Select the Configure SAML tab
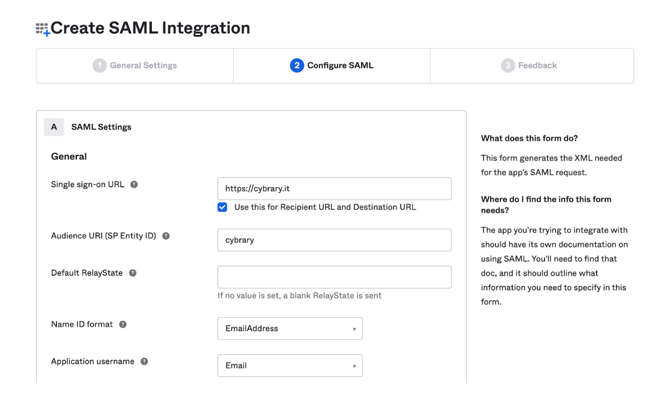 click(339, 66)
